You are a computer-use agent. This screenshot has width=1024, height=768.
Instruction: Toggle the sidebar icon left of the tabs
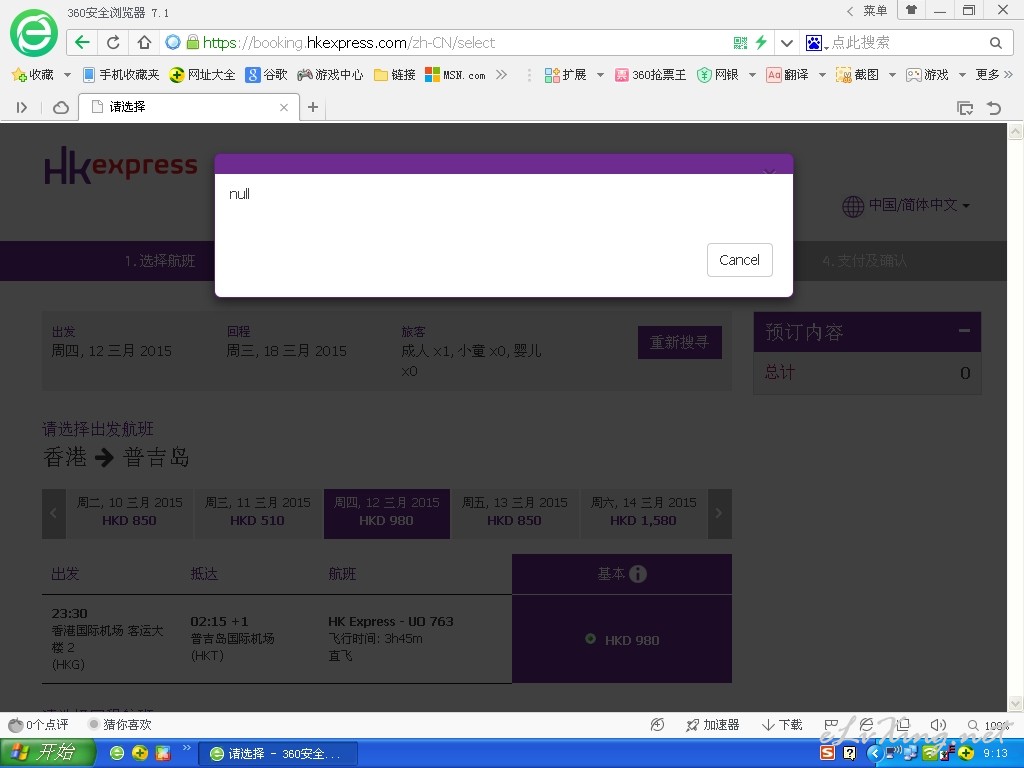[x=22, y=107]
